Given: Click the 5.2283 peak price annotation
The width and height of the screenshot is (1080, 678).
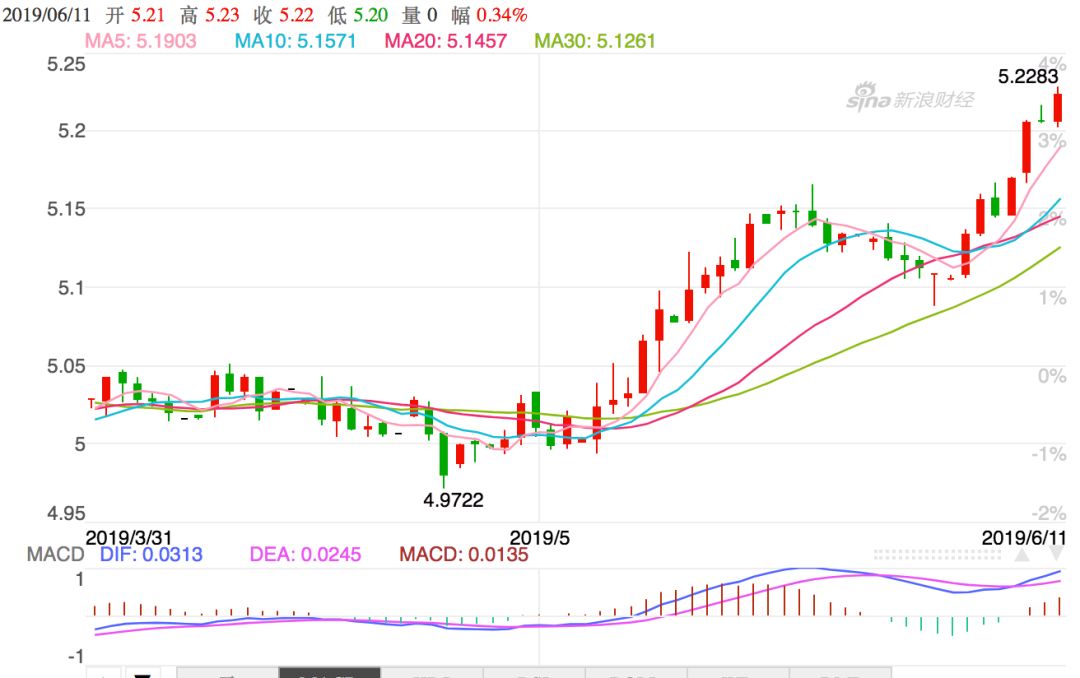Looking at the screenshot, I should 1028,76.
